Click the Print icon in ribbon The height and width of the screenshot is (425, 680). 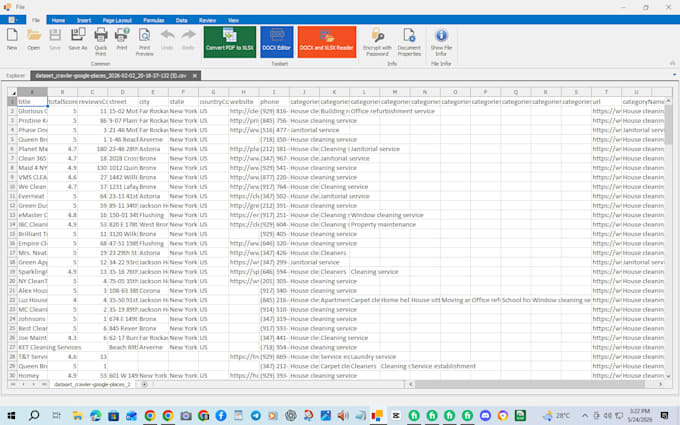tap(122, 40)
